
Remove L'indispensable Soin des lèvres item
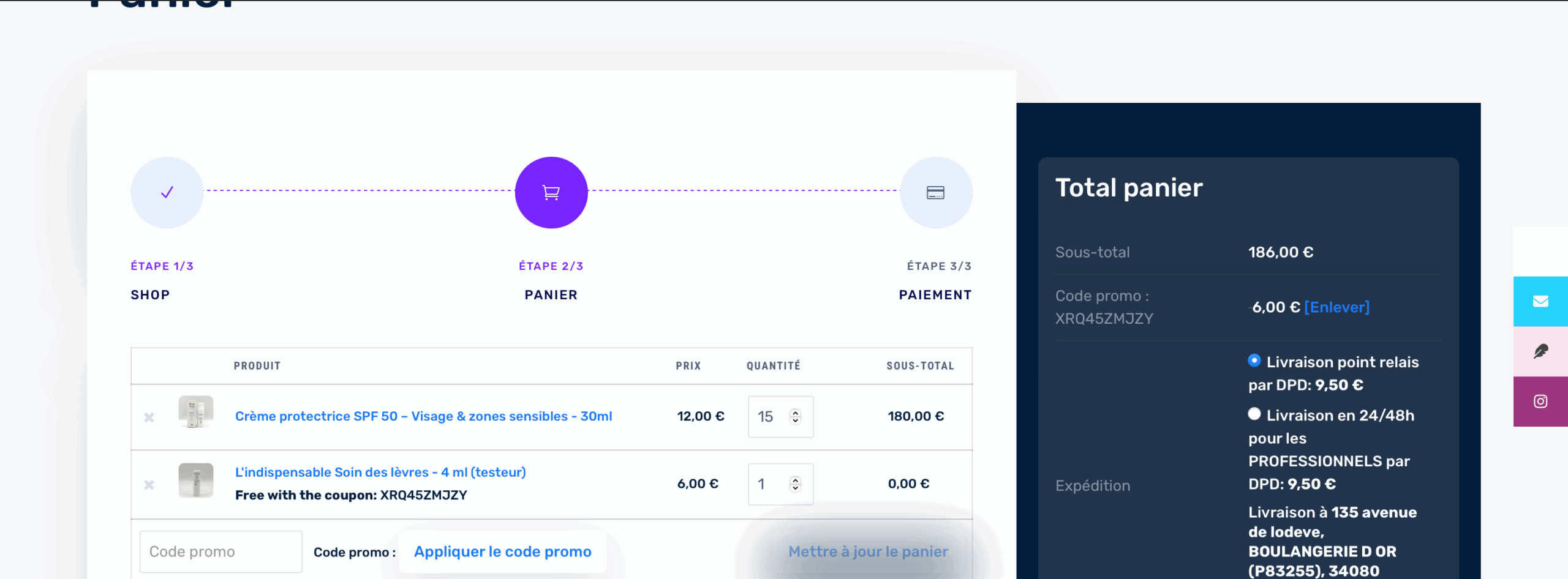tap(149, 485)
